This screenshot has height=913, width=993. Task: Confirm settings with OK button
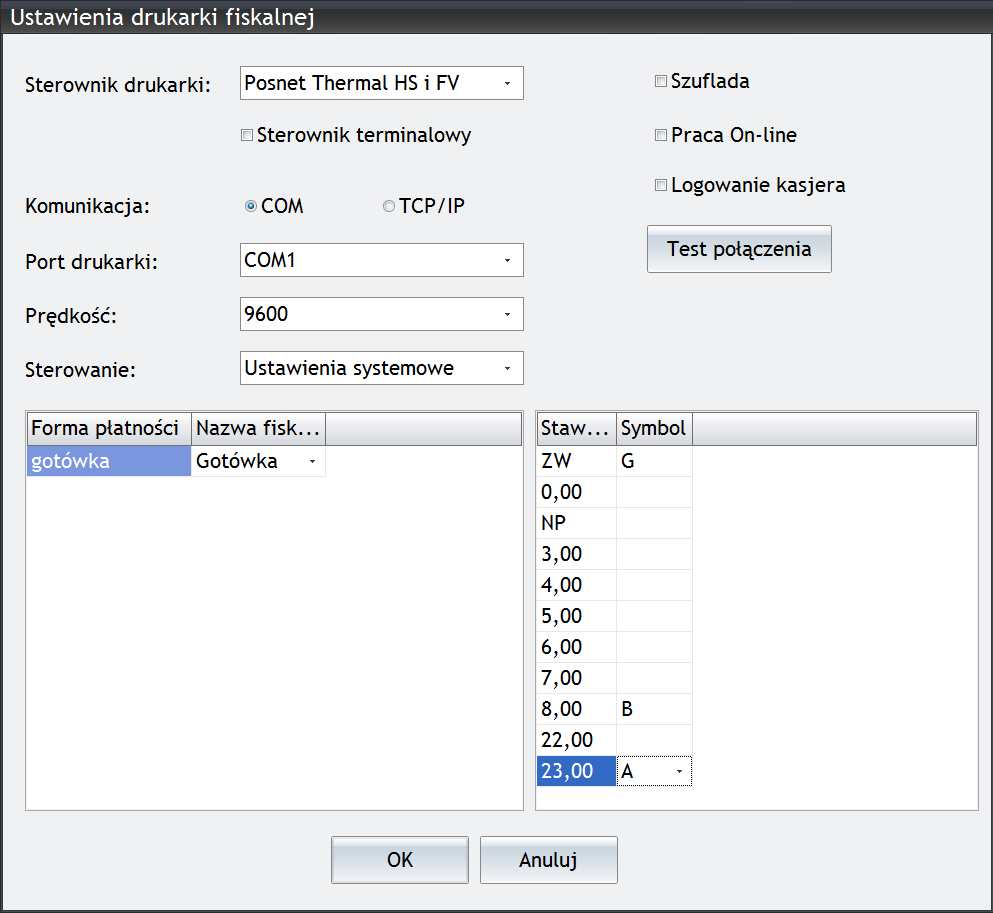[400, 860]
